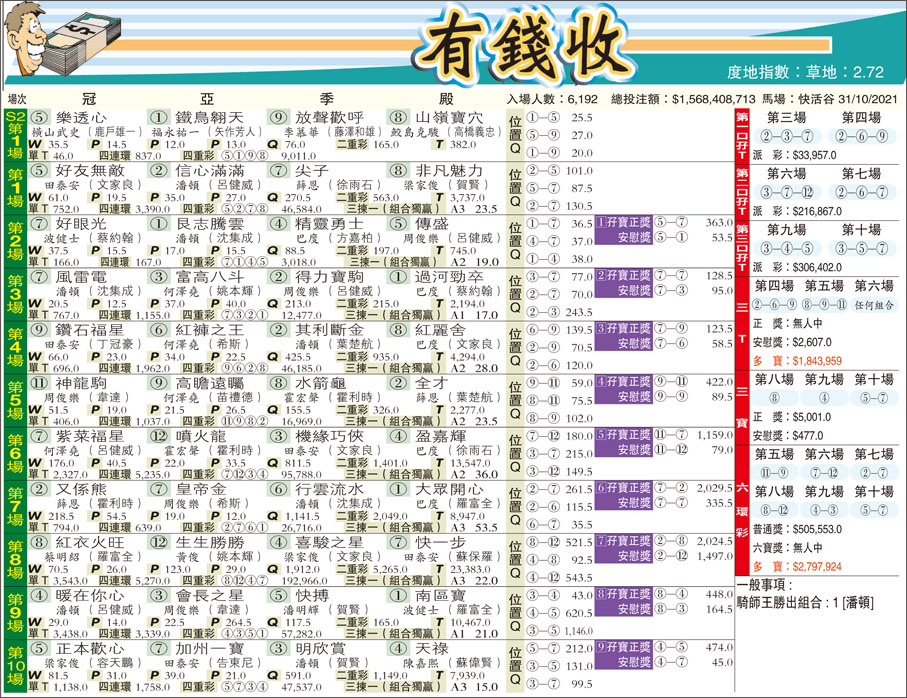Click the 安慰獎 $2,607.0 amount
907x698 pixels.
[792, 342]
